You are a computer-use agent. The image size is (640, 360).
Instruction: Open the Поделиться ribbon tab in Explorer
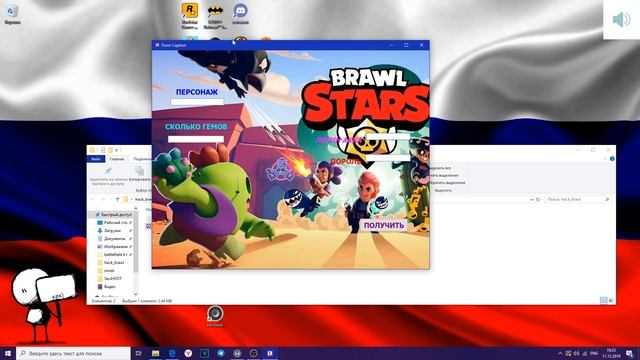coord(142,159)
